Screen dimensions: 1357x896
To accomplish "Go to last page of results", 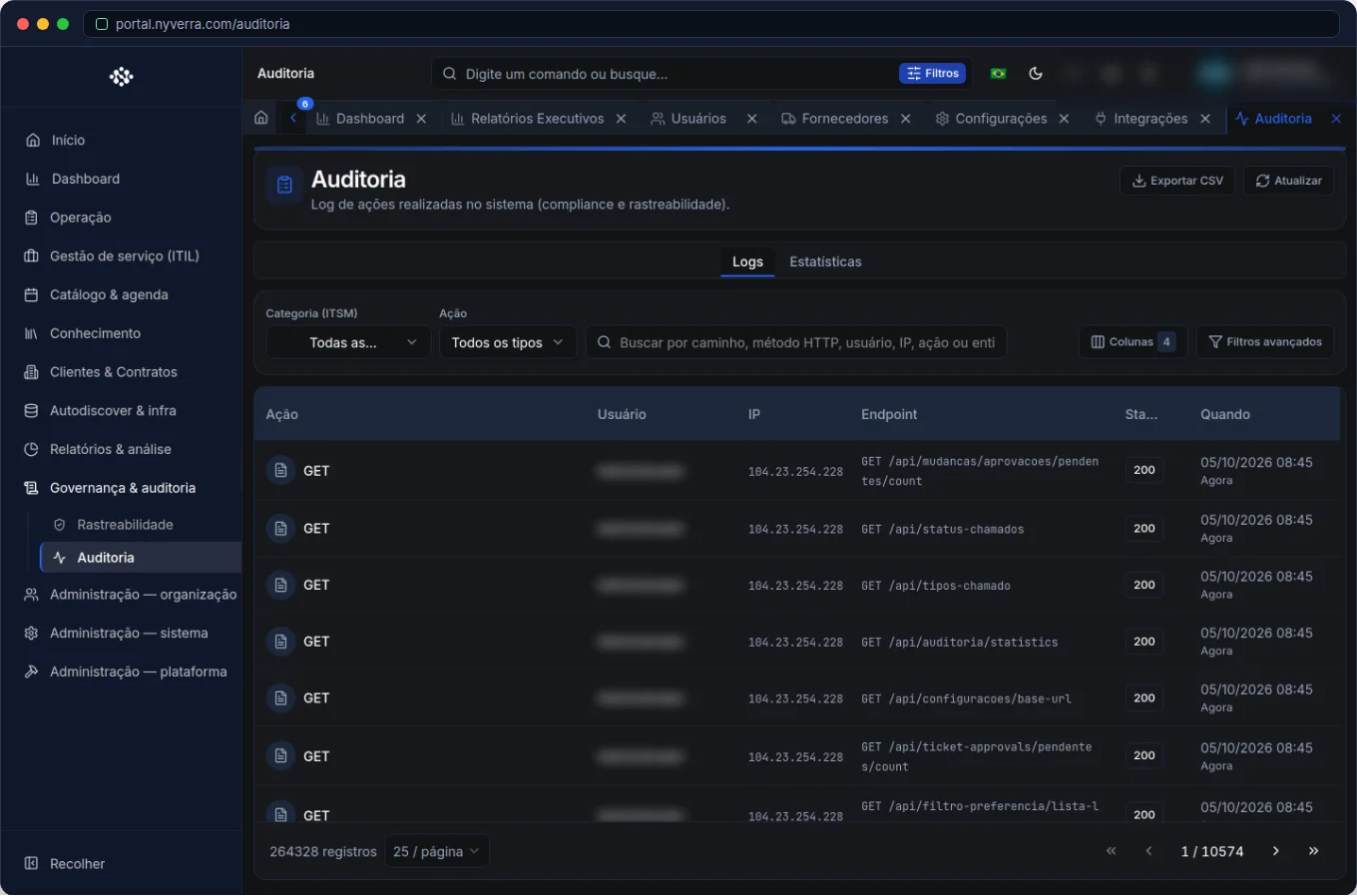I will (1313, 851).
